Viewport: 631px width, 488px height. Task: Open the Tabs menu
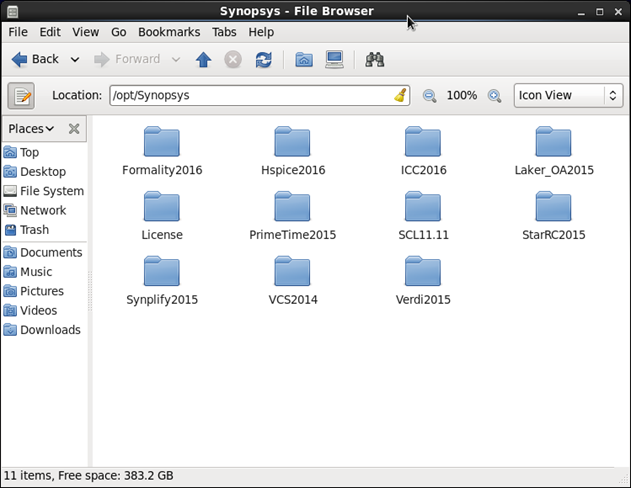(224, 32)
